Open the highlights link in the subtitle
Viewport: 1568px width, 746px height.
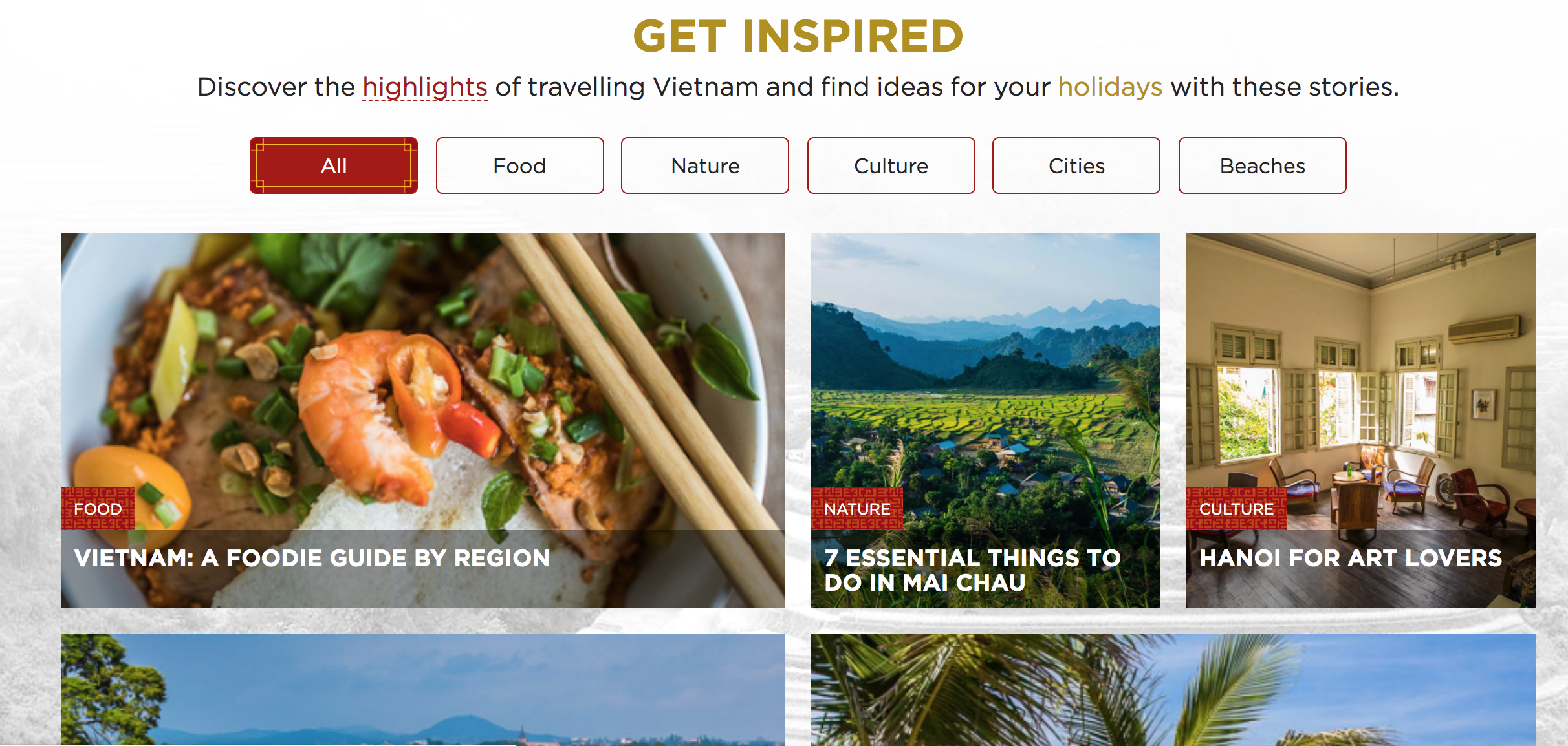tap(425, 87)
